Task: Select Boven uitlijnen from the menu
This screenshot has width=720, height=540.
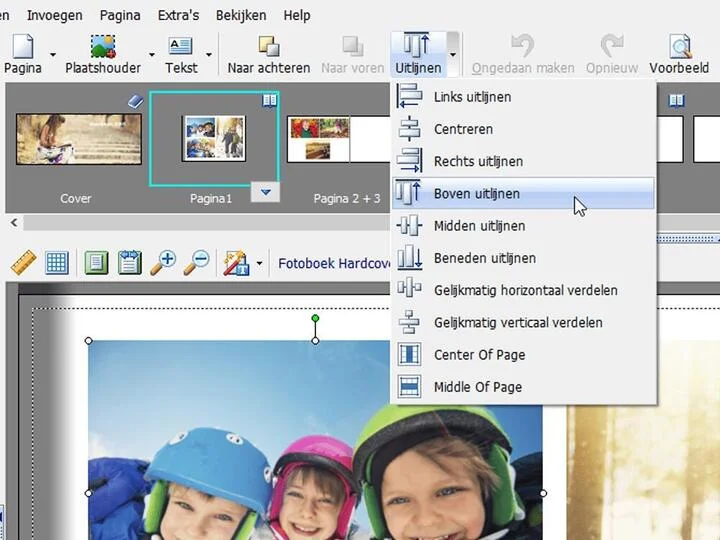Action: (476, 194)
